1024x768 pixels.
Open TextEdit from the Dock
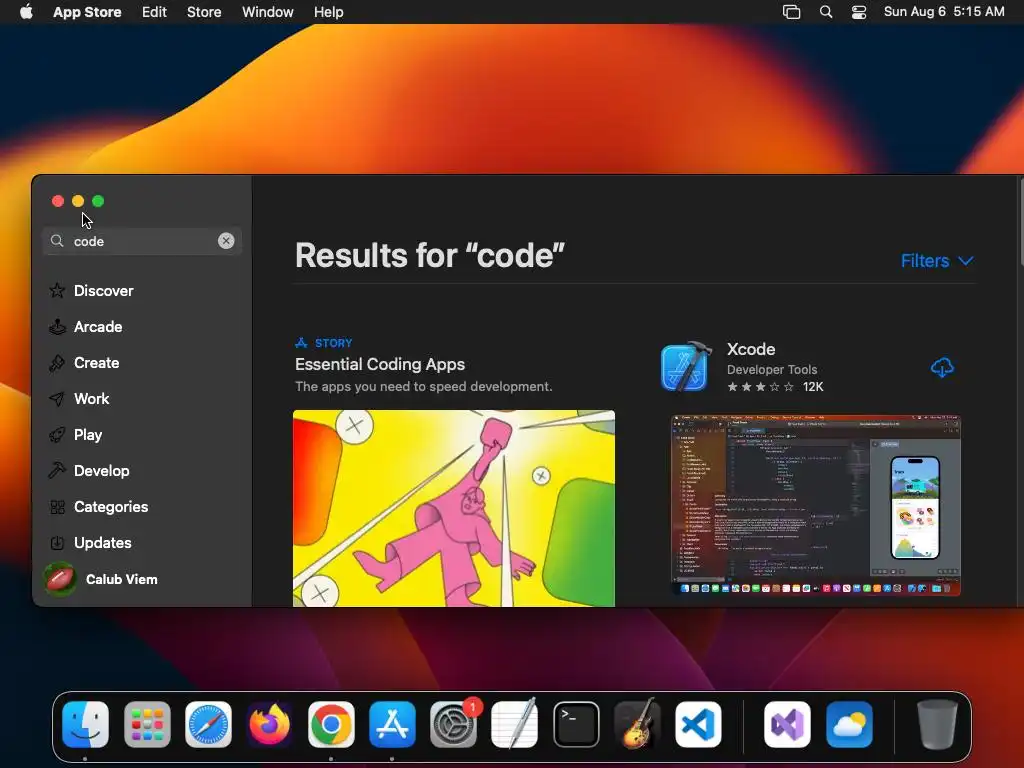pos(515,724)
